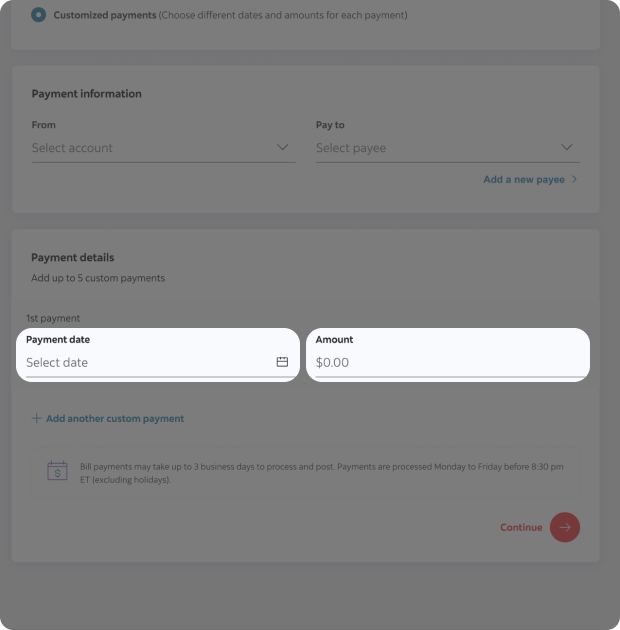
Task: Select the Customized payments radio button
Action: click(x=39, y=15)
